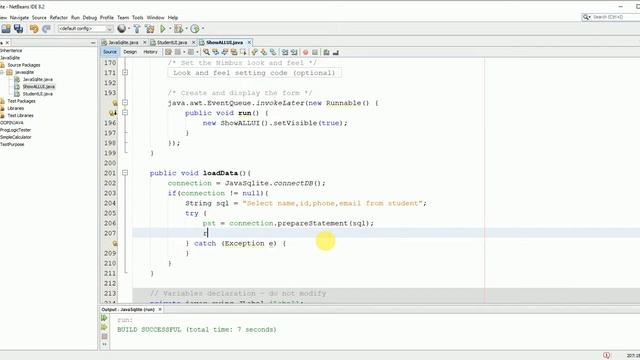Close the StudentUI.java editor tab
This screenshot has height=360, width=640.
pos(193,42)
